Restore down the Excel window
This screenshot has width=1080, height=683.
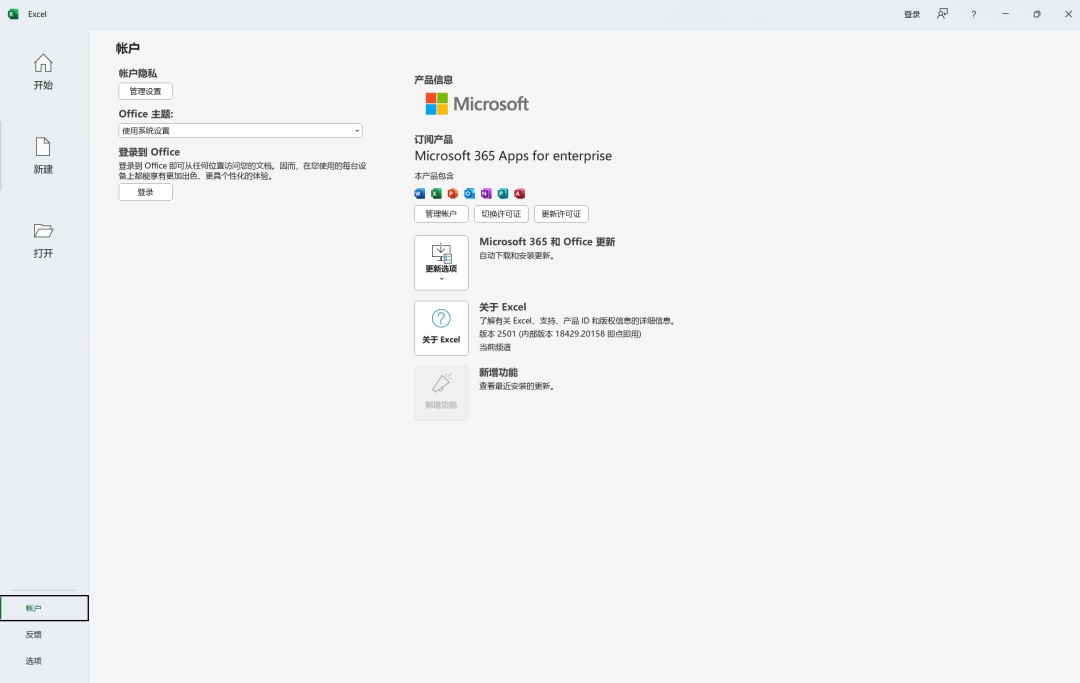[1037, 14]
